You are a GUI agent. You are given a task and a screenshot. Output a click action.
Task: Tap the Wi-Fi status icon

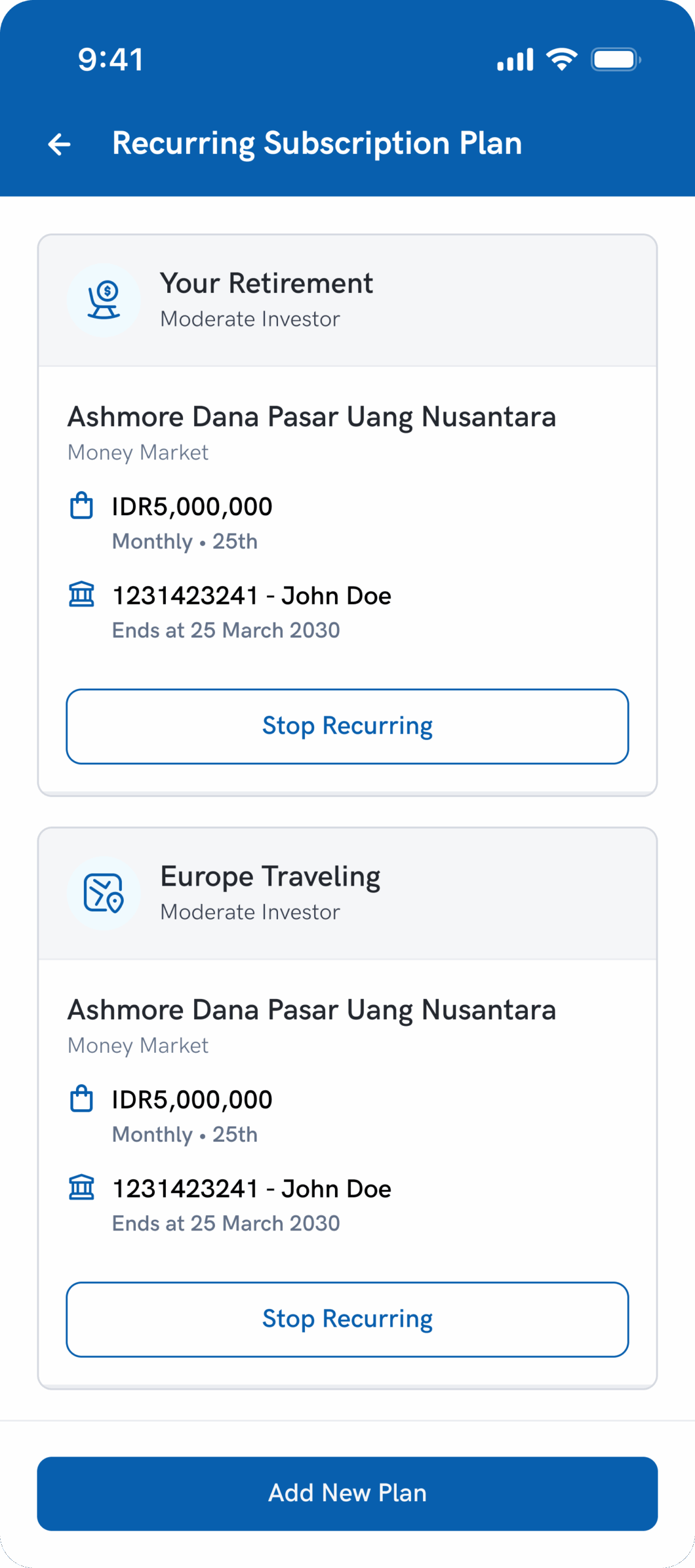[562, 59]
